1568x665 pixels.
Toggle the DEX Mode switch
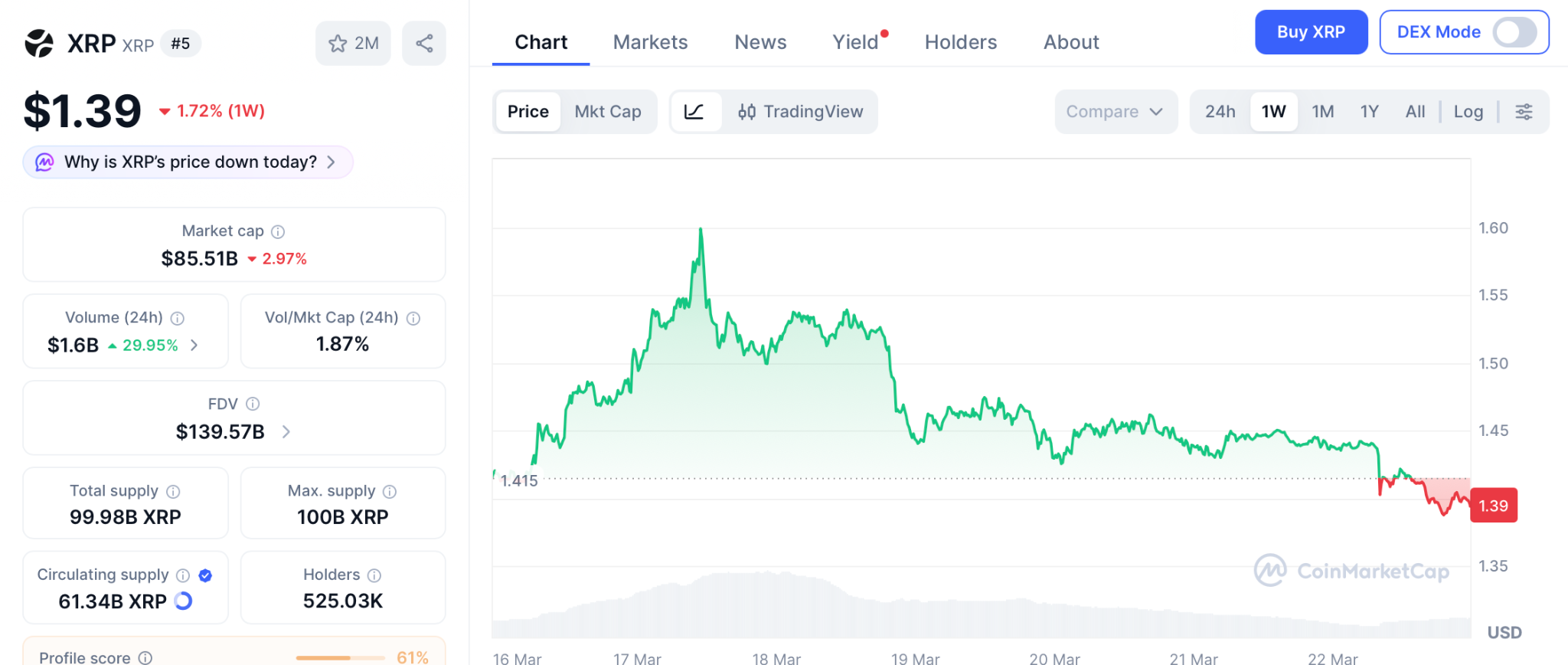tap(1514, 32)
